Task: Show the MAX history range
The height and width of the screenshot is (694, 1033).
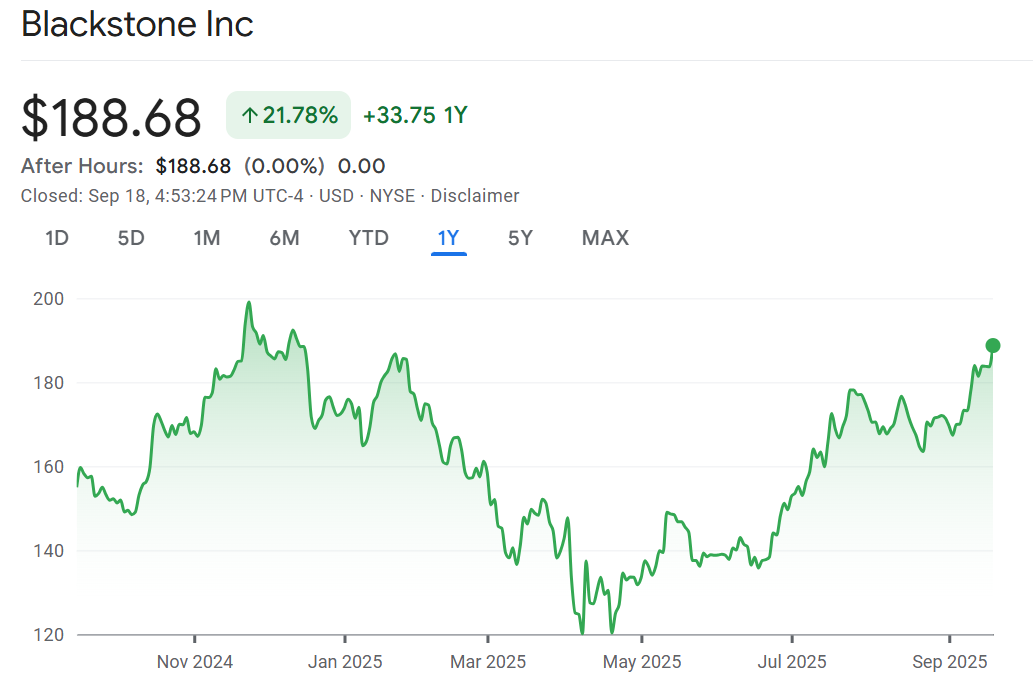Action: click(x=605, y=238)
